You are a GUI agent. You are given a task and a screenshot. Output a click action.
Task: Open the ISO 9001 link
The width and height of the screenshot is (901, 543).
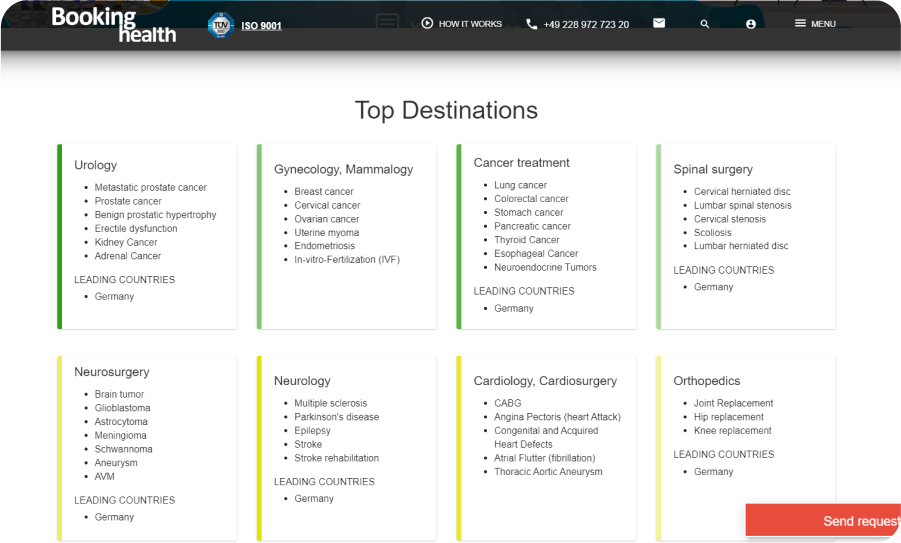261,26
